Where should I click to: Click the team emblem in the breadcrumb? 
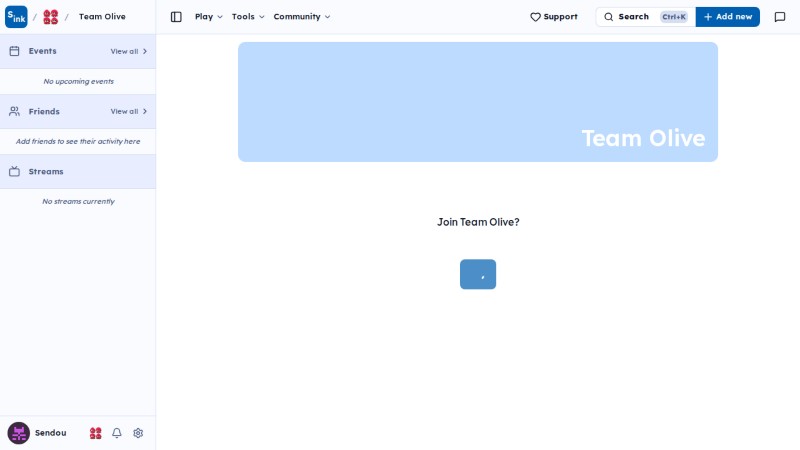[x=51, y=17]
